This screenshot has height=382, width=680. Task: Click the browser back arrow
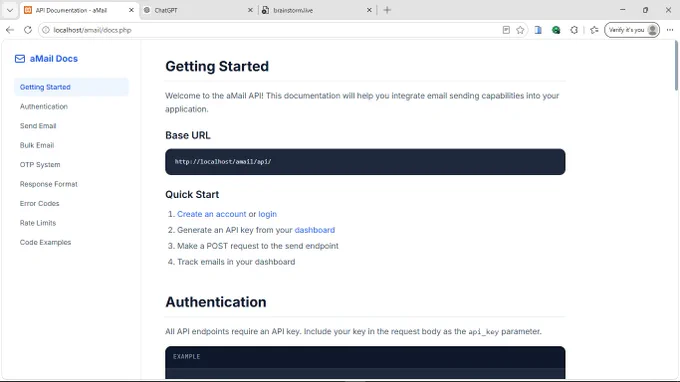pyautogui.click(x=10, y=30)
